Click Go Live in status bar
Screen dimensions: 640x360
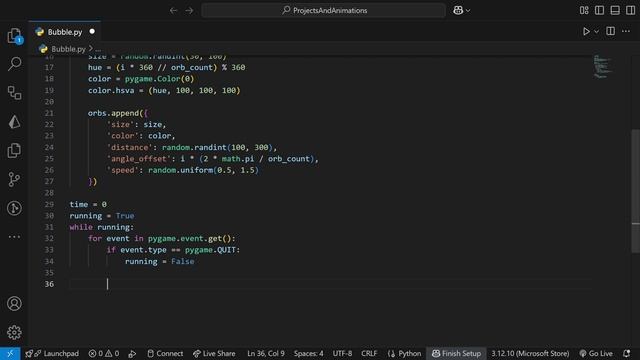point(596,353)
